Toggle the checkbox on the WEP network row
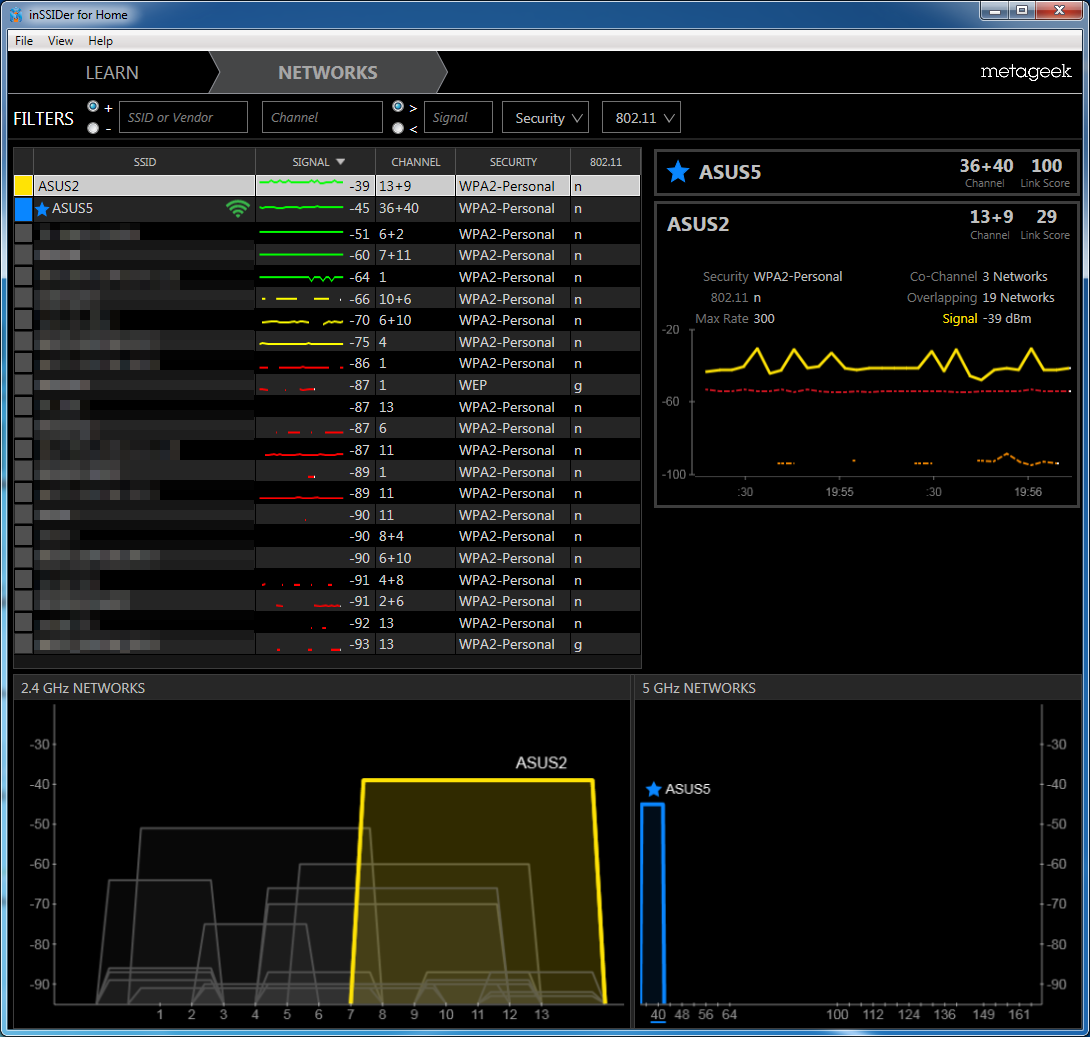Image resolution: width=1090 pixels, height=1037 pixels. click(x=24, y=385)
